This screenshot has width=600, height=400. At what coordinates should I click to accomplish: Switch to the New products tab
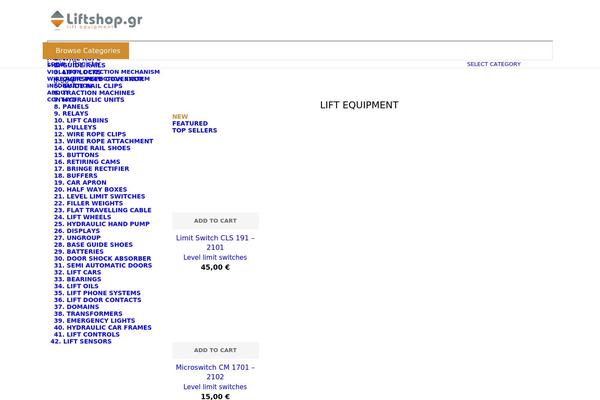tap(180, 117)
